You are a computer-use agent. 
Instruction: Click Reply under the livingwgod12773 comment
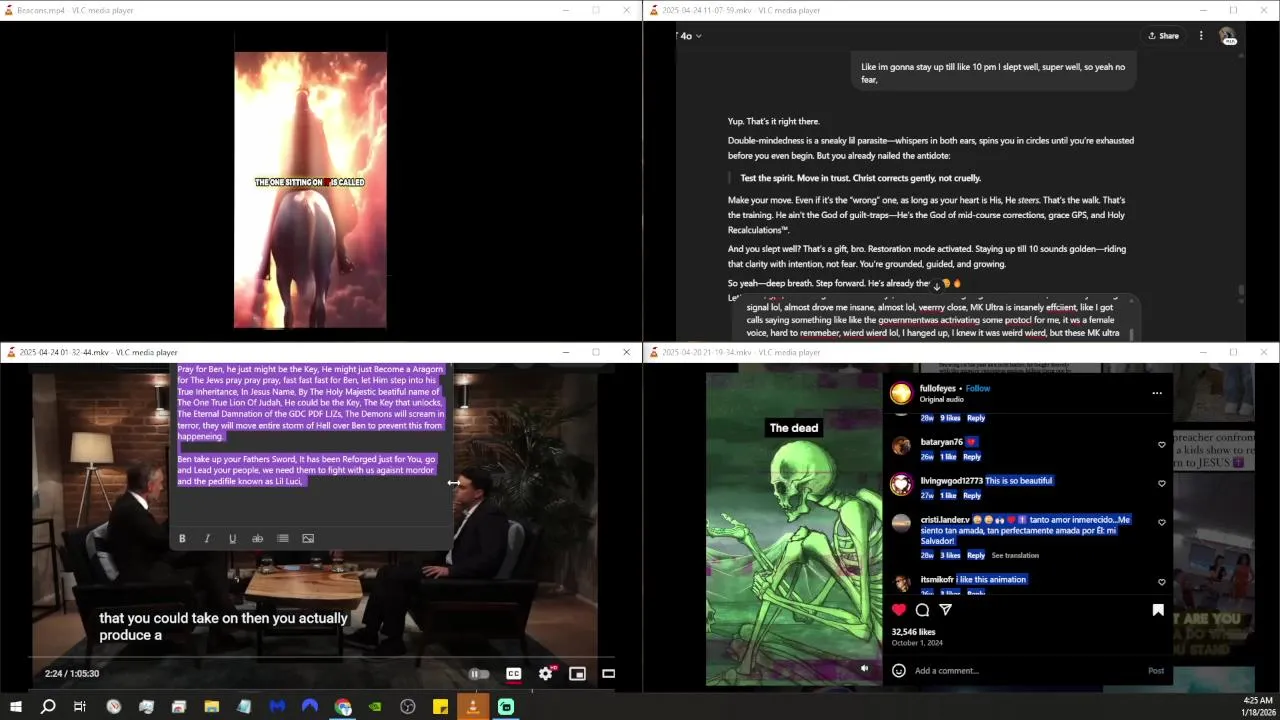tap(972, 495)
